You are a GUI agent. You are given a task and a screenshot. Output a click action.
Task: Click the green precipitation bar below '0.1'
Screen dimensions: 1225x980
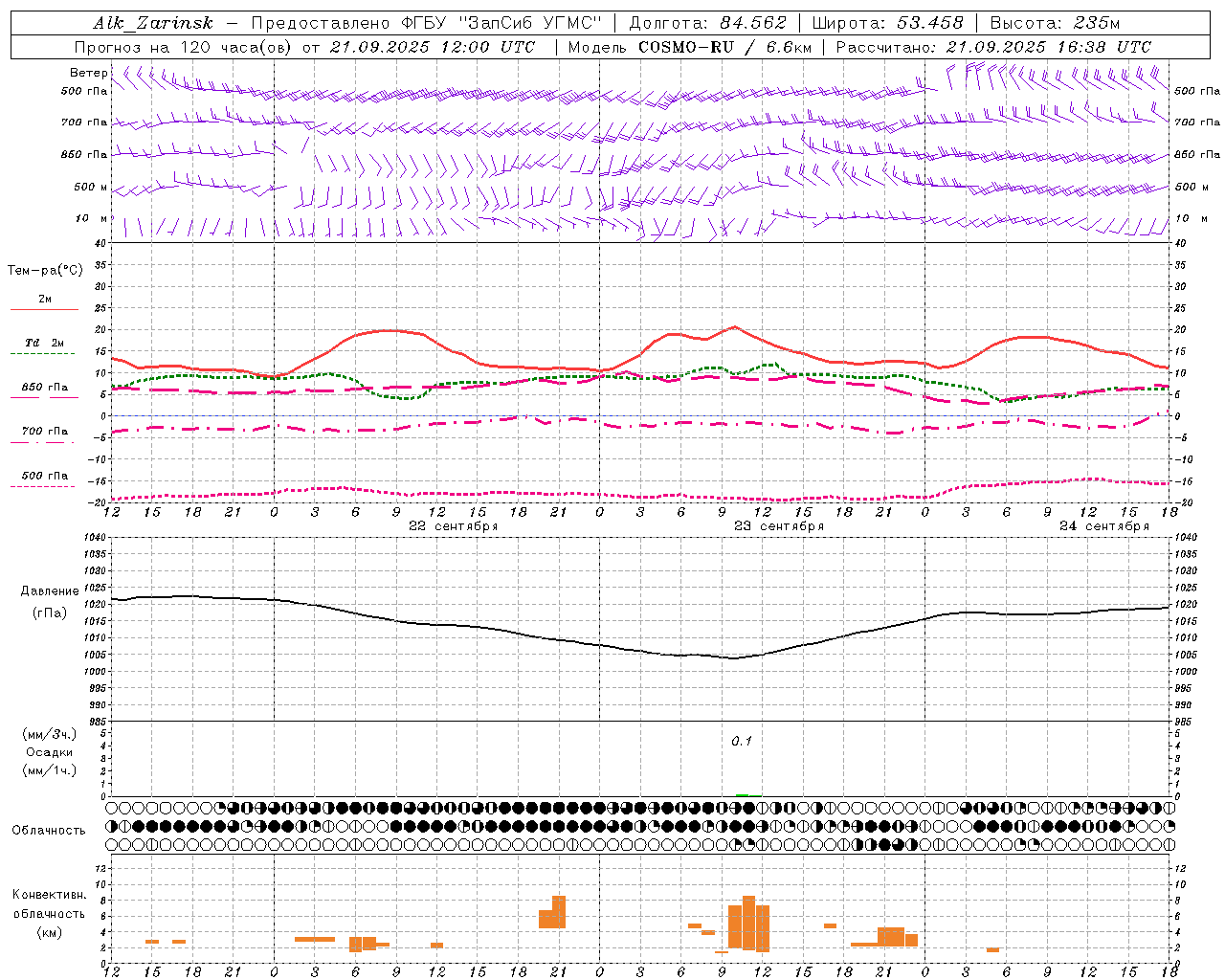[743, 795]
